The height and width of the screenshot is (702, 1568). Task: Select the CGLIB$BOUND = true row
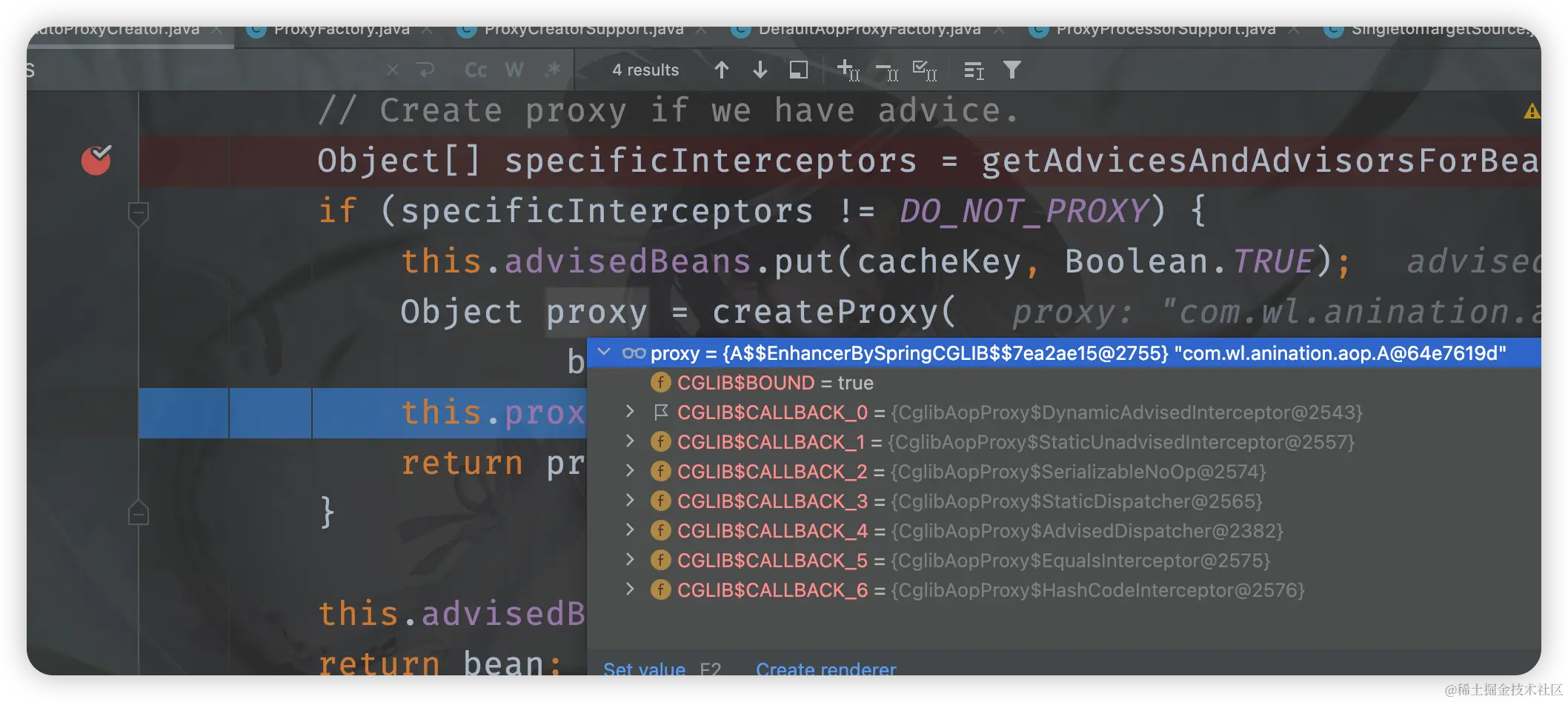pyautogui.click(x=1064, y=382)
